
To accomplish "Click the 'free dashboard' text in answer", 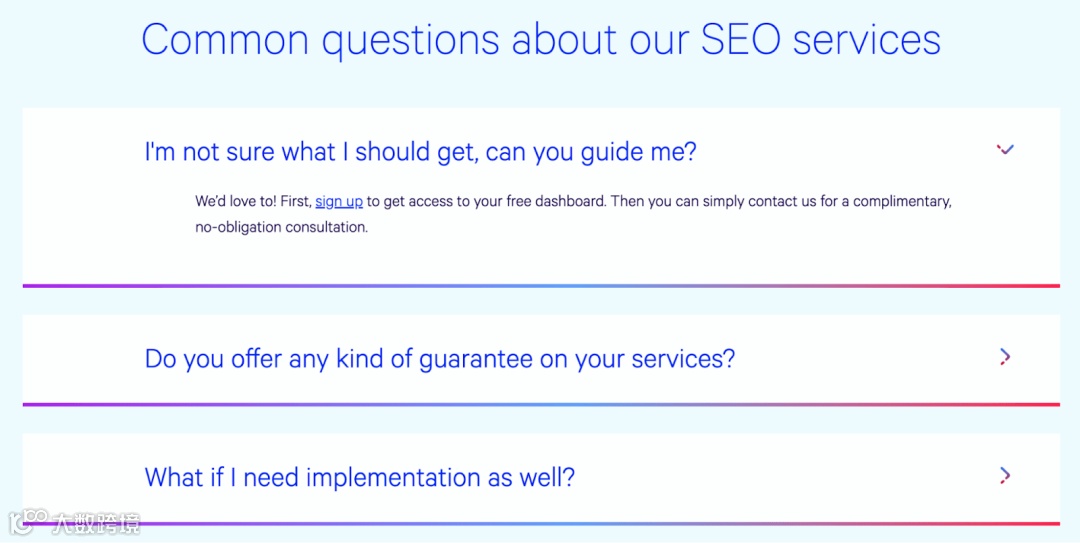I will point(555,201).
